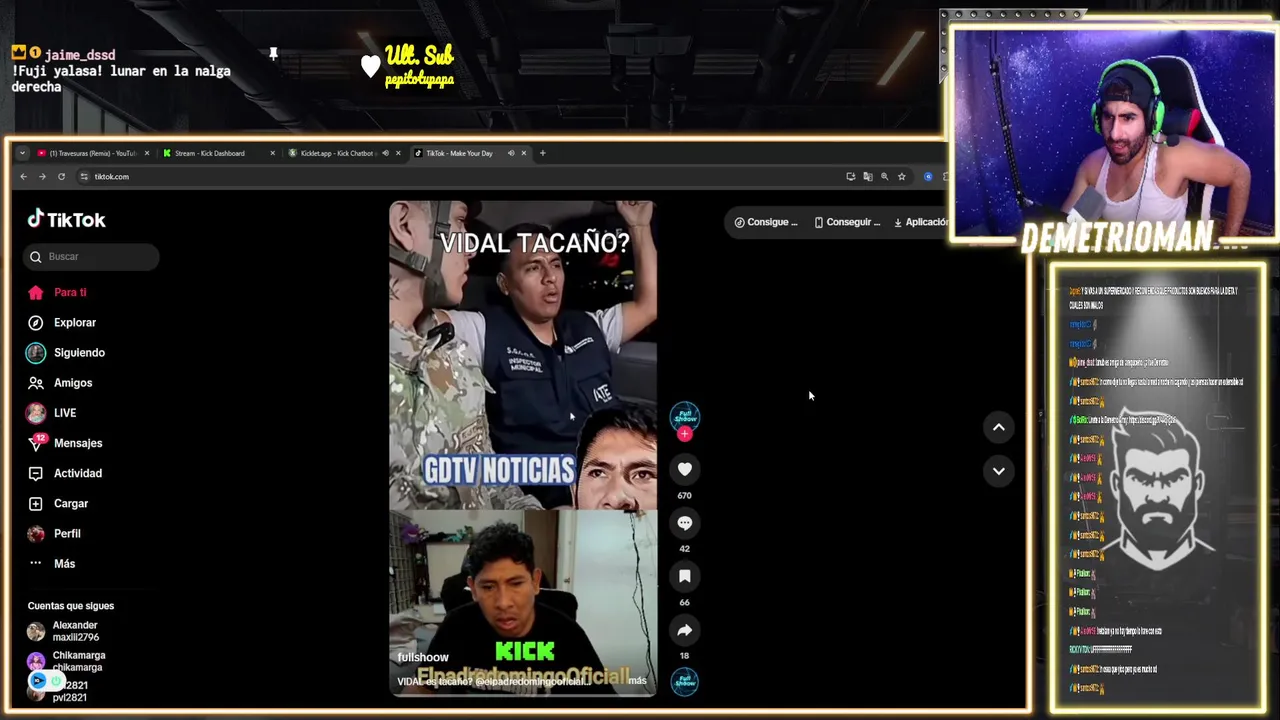Screen dimensions: 1280x720
Task: Save video with bookmark icon
Action: 685,576
